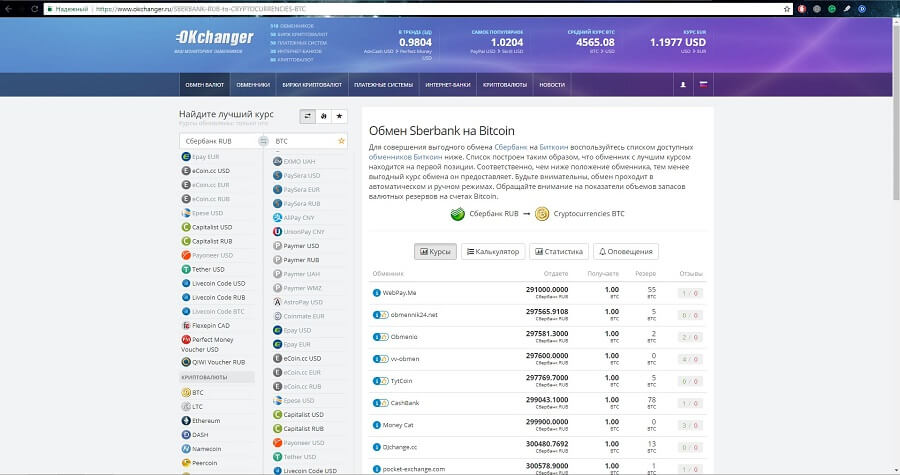
Task: Select Flexepin CAD in left list
Action: 205,325
